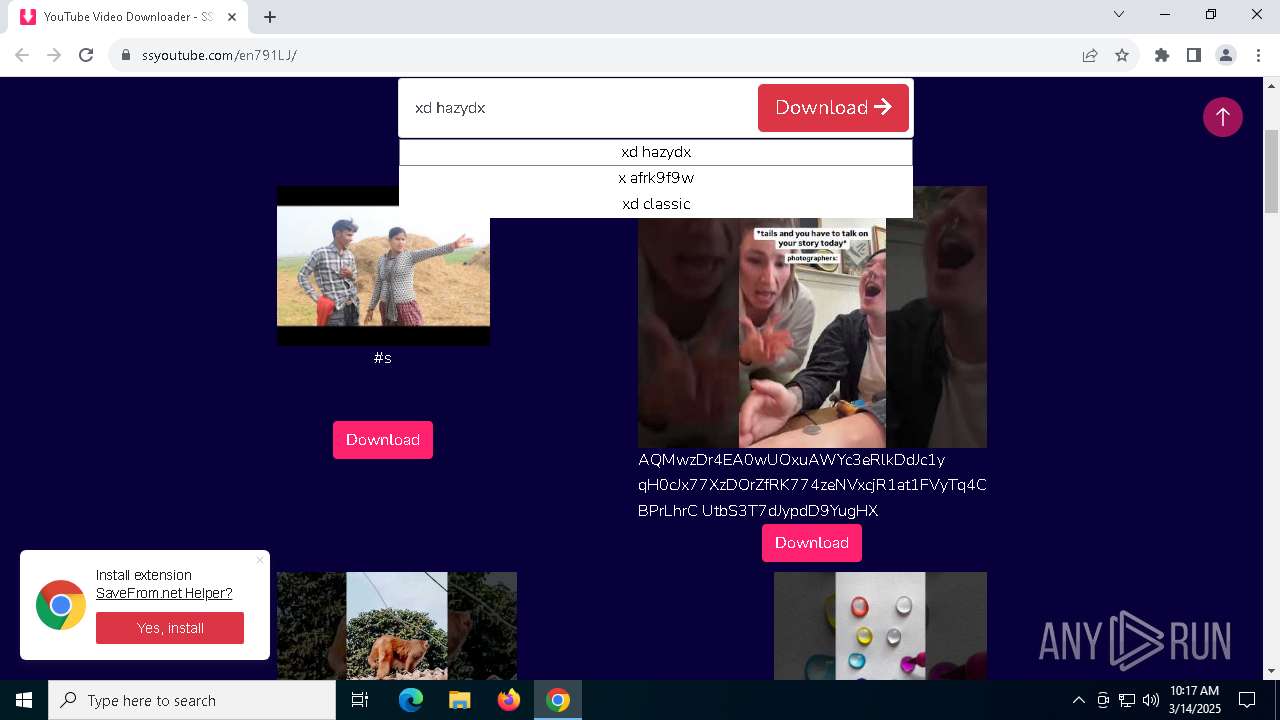This screenshot has width=1280, height=720.
Task: Select suggestion 'xd hazydx'
Action: click(x=656, y=152)
